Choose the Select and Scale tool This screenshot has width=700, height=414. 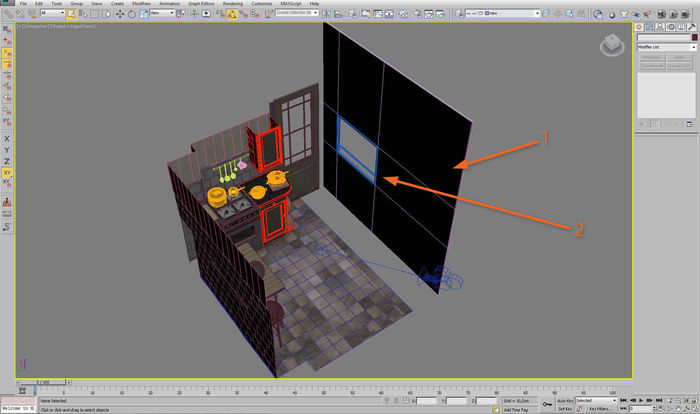click(143, 14)
